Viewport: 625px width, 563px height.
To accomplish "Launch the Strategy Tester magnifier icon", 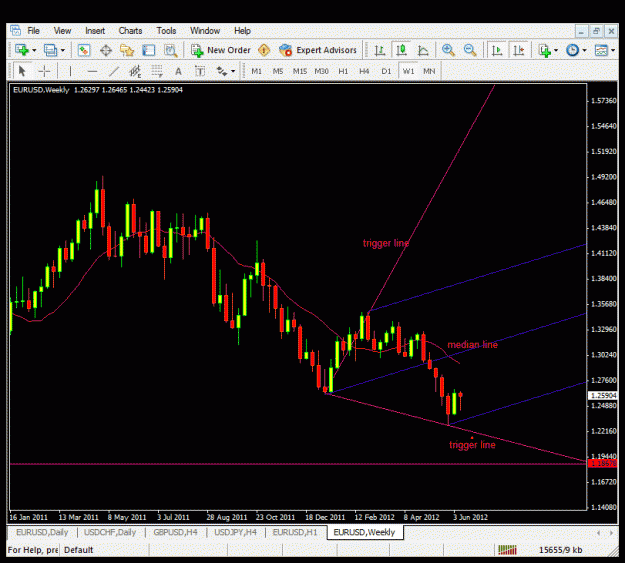I will coord(171,50).
